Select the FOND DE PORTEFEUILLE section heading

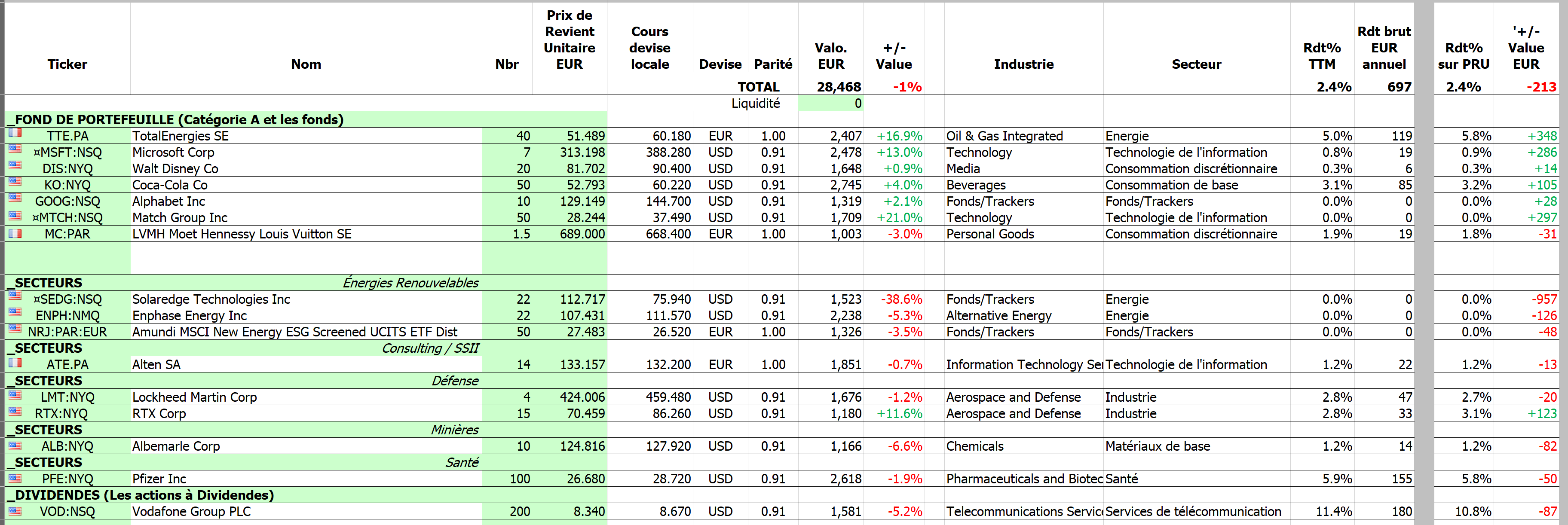[x=175, y=119]
